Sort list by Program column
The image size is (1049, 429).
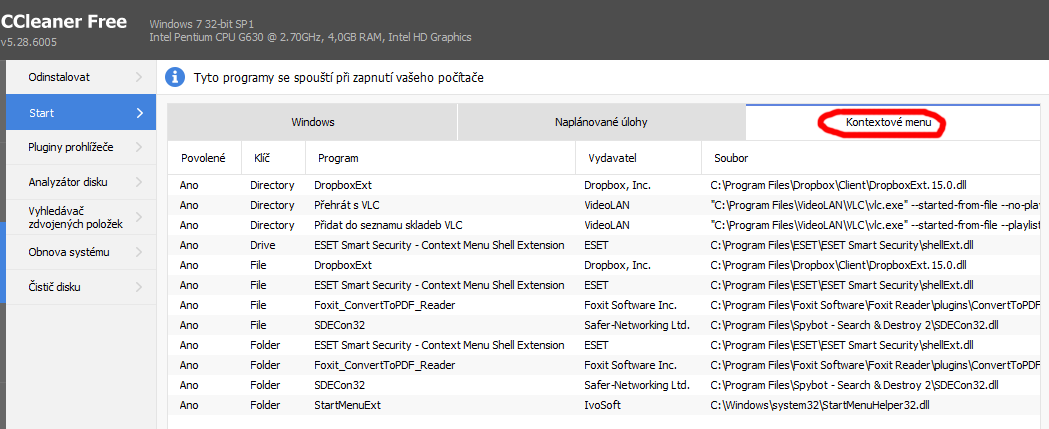click(338, 158)
